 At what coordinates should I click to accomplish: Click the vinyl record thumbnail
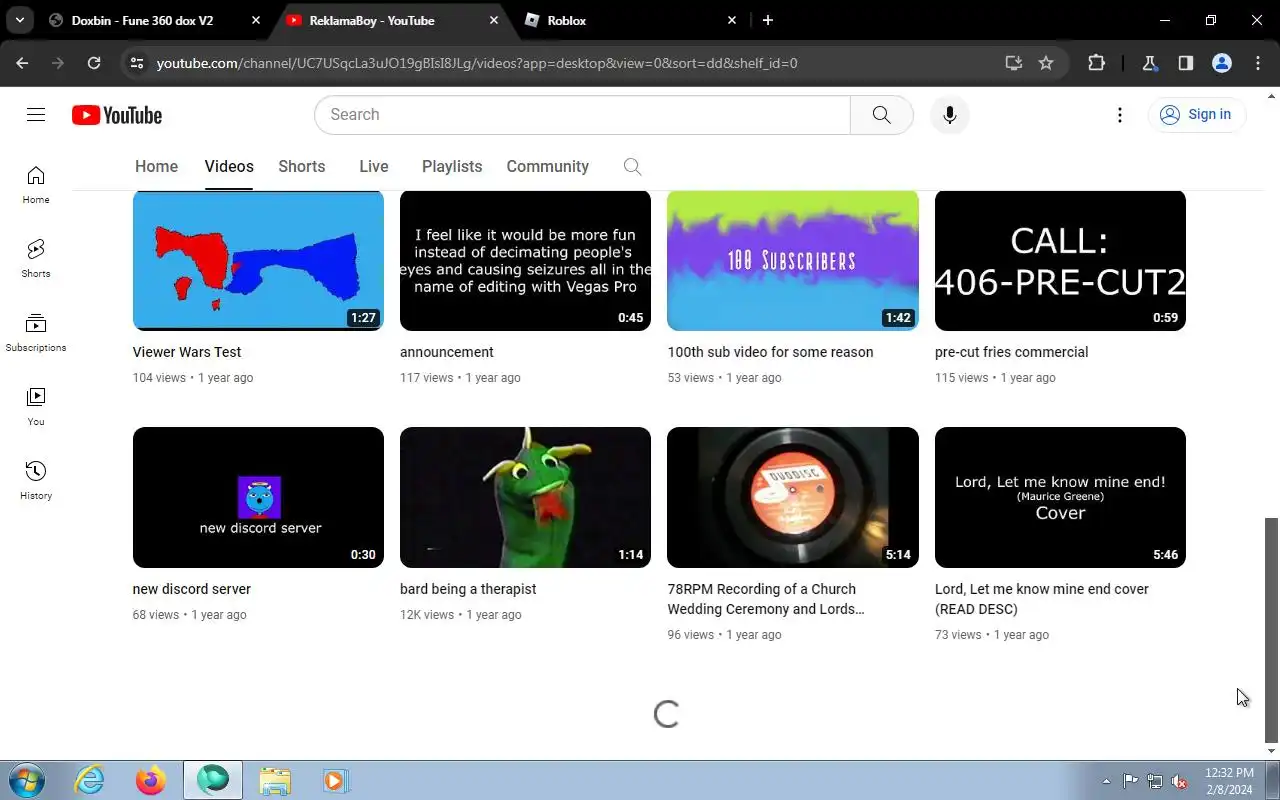coord(793,497)
